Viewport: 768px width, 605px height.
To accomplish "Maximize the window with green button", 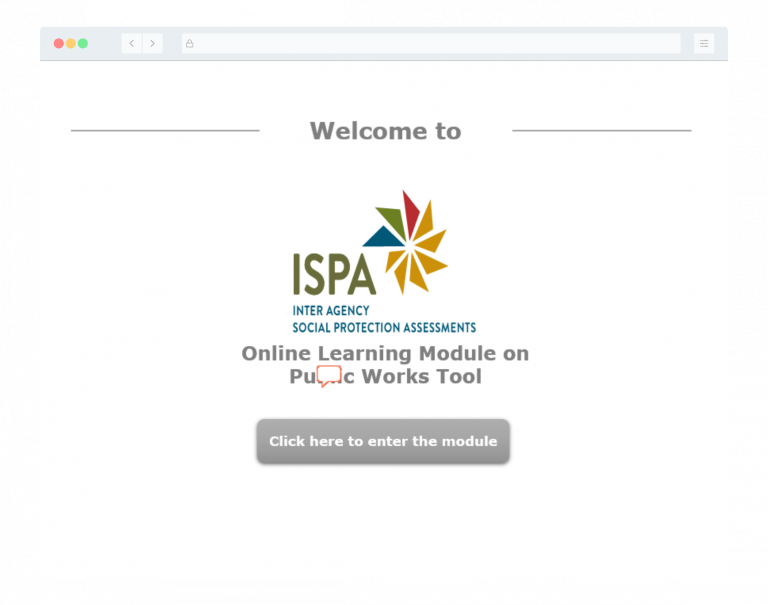I will 83,44.
